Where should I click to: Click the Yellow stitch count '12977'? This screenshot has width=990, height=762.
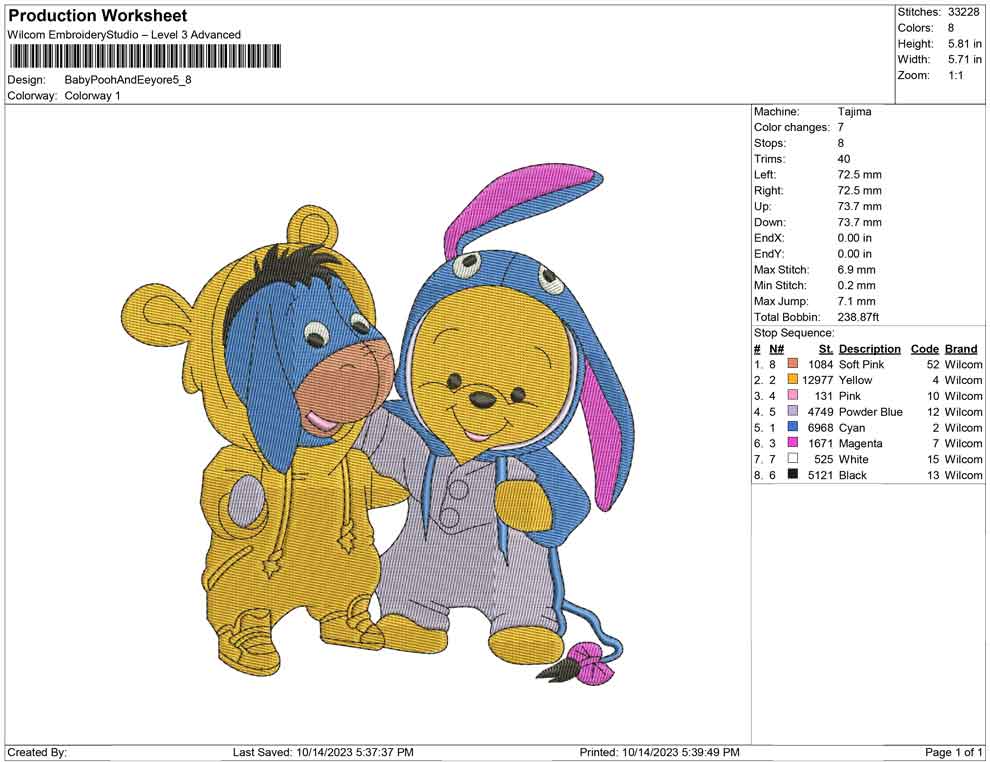tap(818, 380)
